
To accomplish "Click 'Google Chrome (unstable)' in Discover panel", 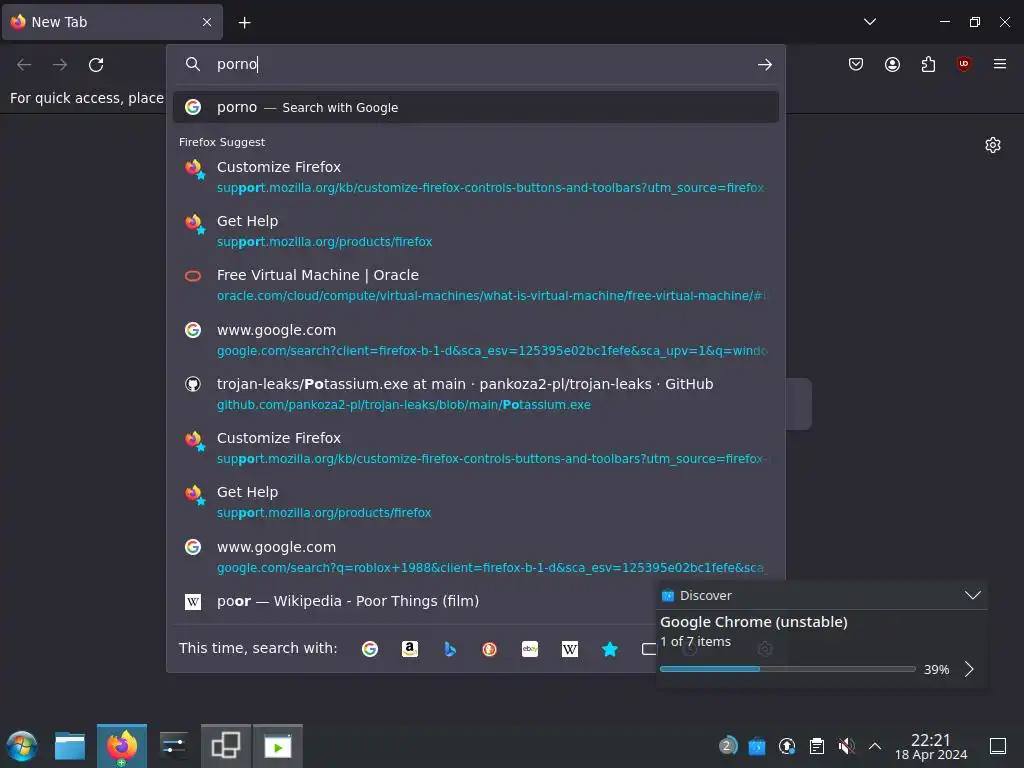I will tap(754, 622).
